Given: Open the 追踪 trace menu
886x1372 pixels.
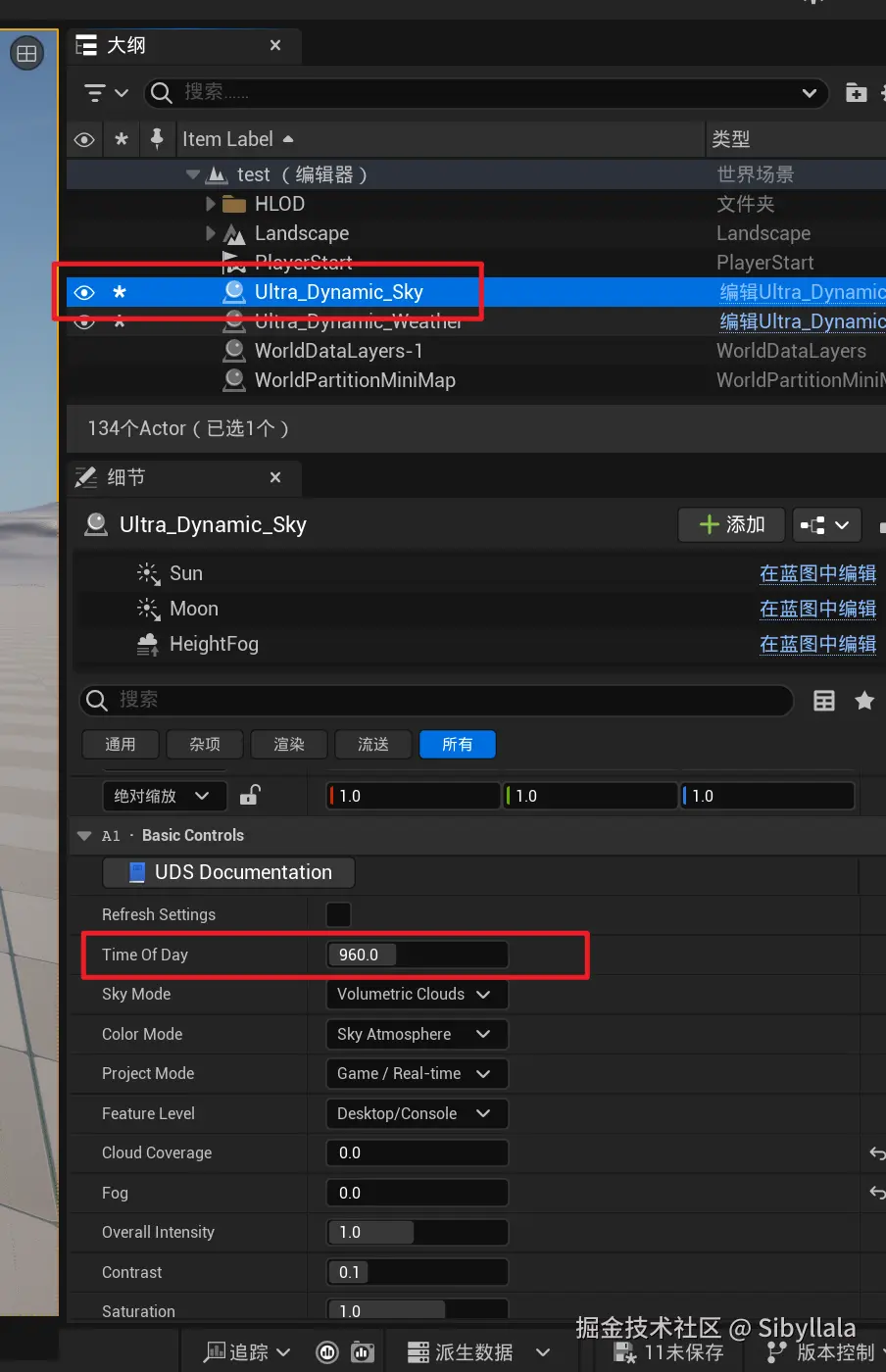Looking at the screenshot, I should [x=247, y=1352].
